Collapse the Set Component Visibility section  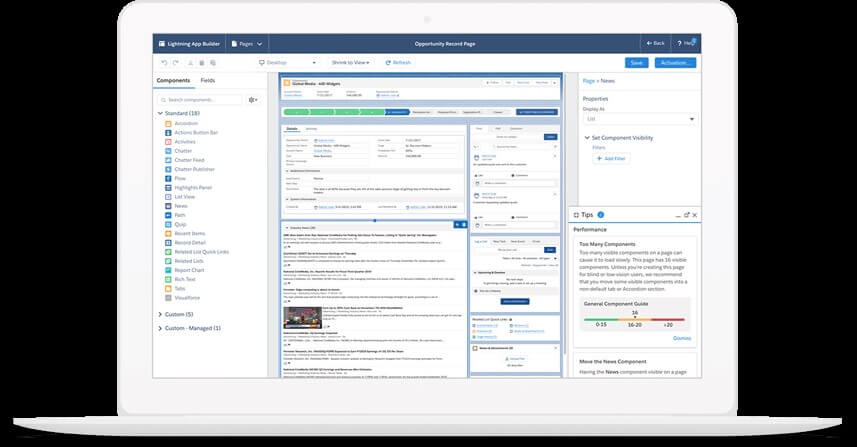click(587, 137)
